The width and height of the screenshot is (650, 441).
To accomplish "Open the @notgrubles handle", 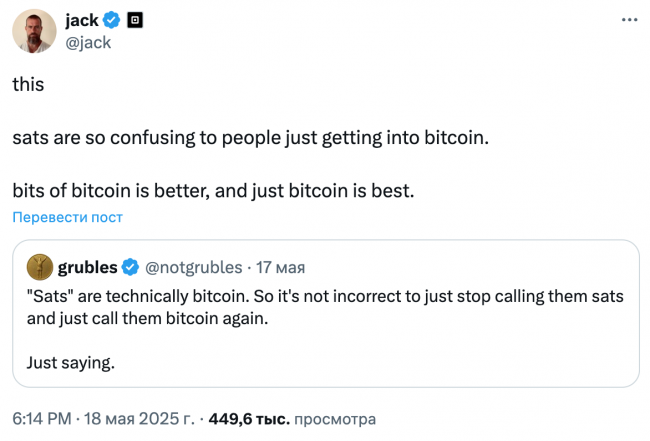I will pos(194,267).
